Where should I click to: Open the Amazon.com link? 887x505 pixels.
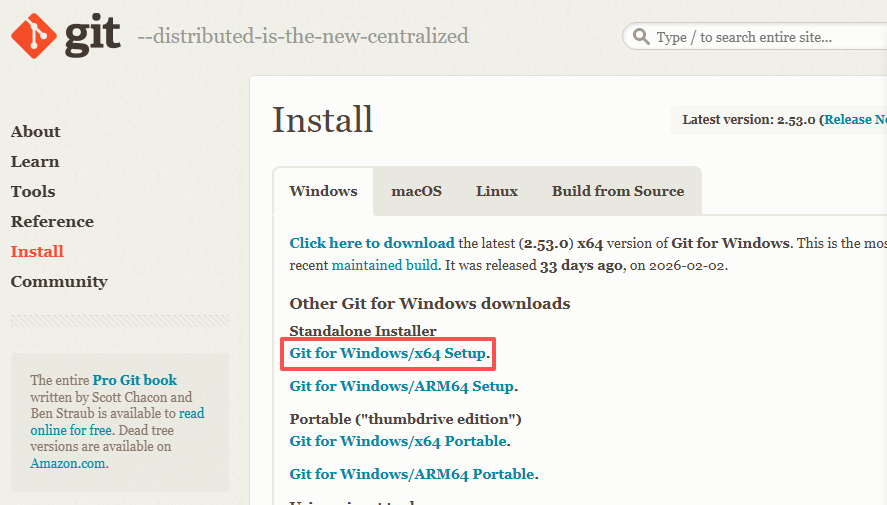(68, 464)
